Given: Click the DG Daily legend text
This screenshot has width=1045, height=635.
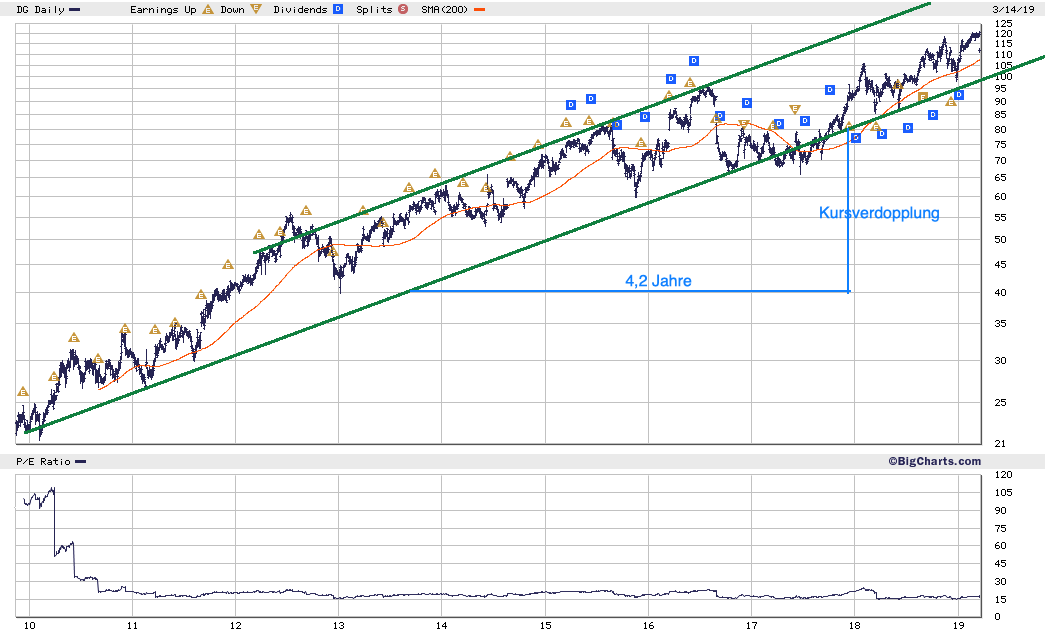Looking at the screenshot, I should 41,10.
